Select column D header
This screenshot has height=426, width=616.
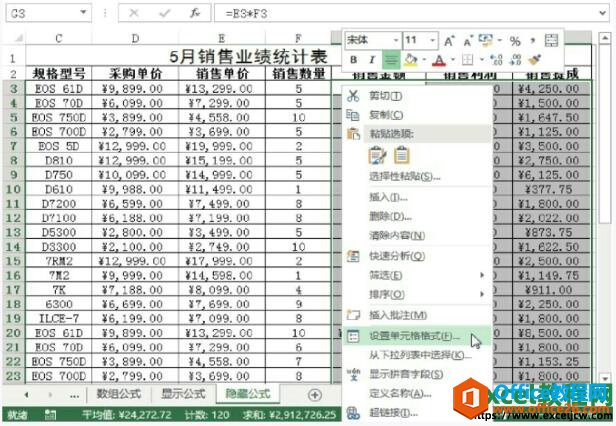click(x=135, y=39)
